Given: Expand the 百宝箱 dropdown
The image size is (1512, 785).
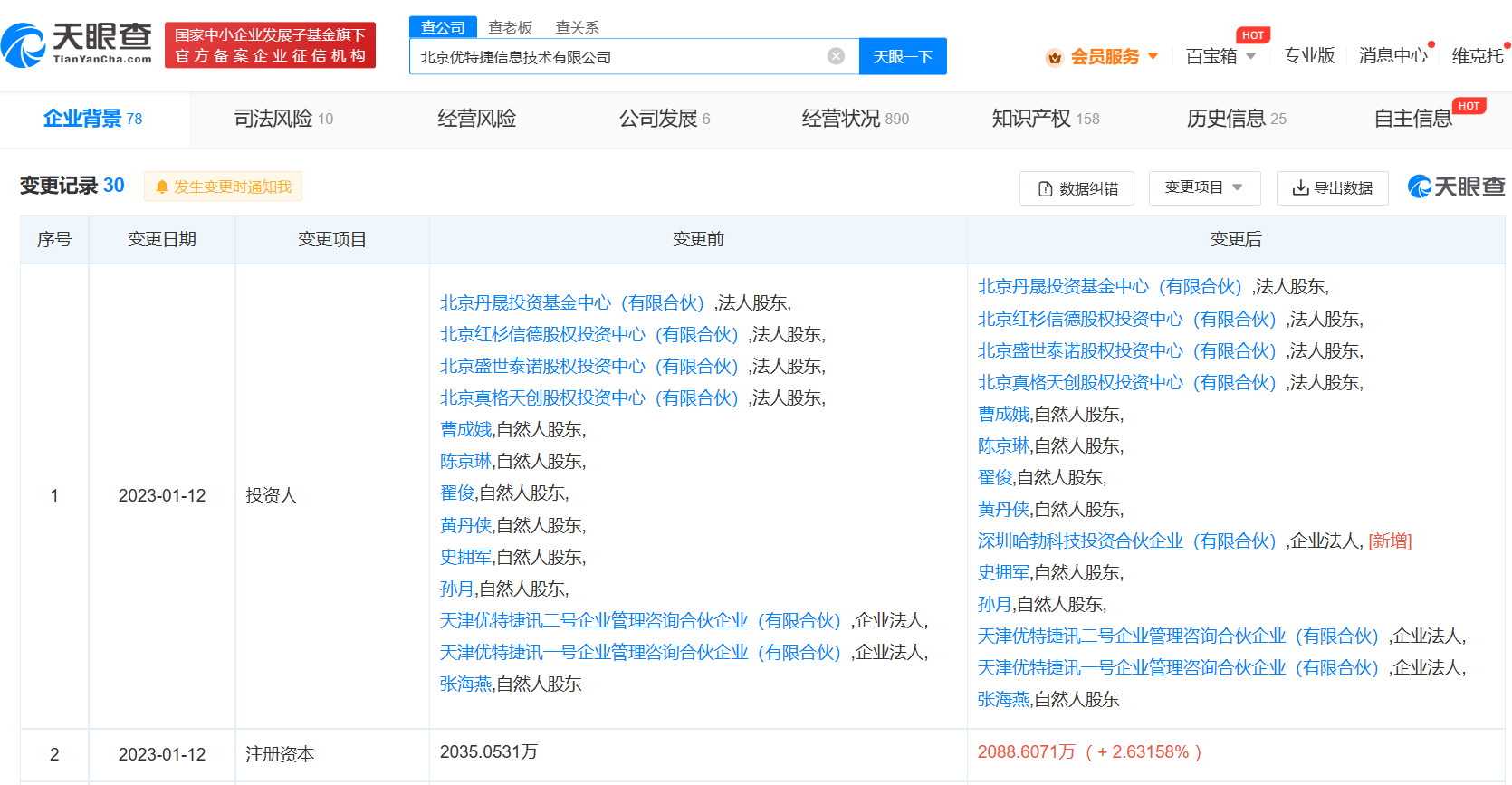Looking at the screenshot, I should tap(1220, 56).
